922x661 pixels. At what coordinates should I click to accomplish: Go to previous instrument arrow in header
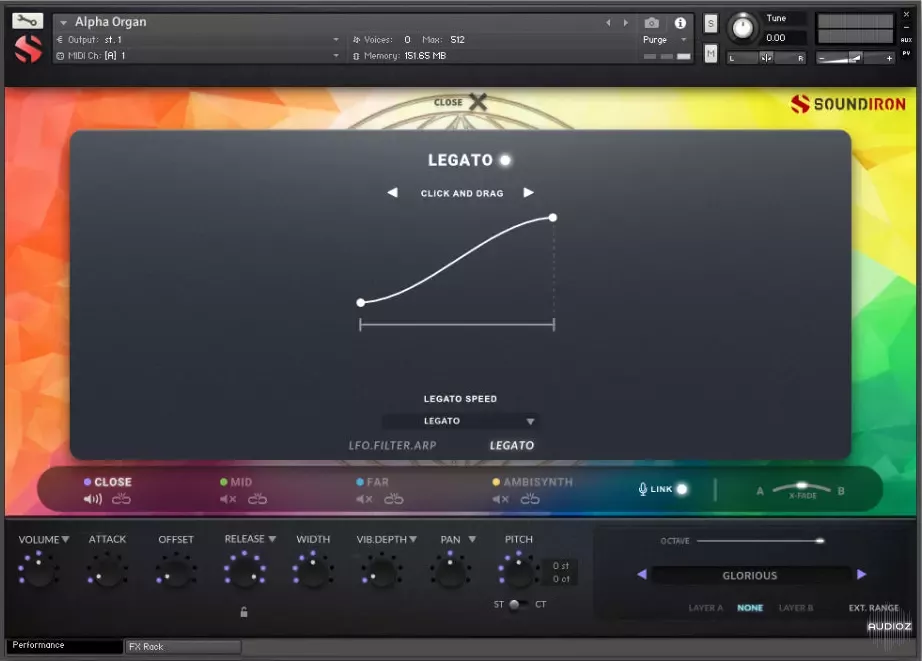[609, 23]
